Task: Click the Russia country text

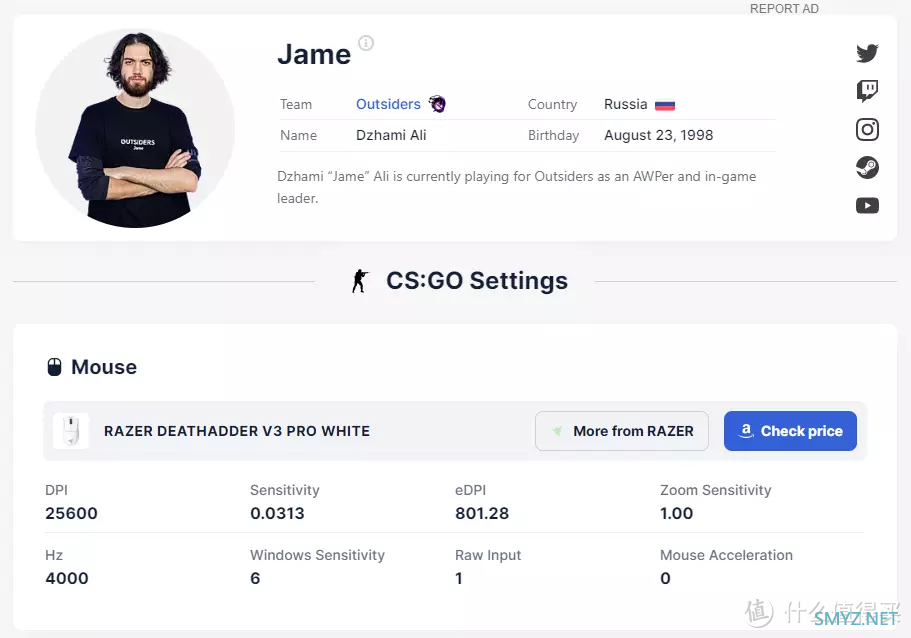Action: [625, 104]
